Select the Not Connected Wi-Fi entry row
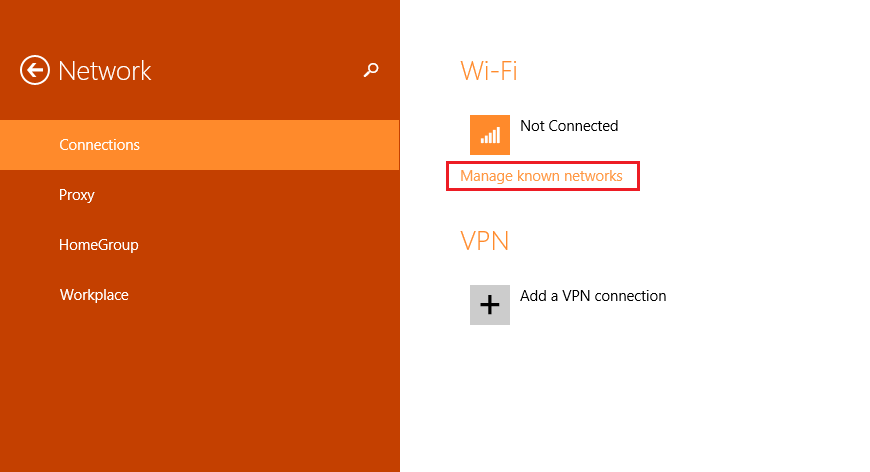Image resolution: width=870 pixels, height=472 pixels. coord(544,135)
